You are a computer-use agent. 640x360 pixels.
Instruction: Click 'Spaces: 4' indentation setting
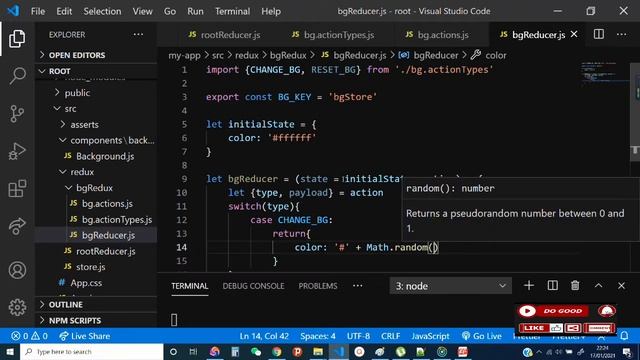coord(318,336)
